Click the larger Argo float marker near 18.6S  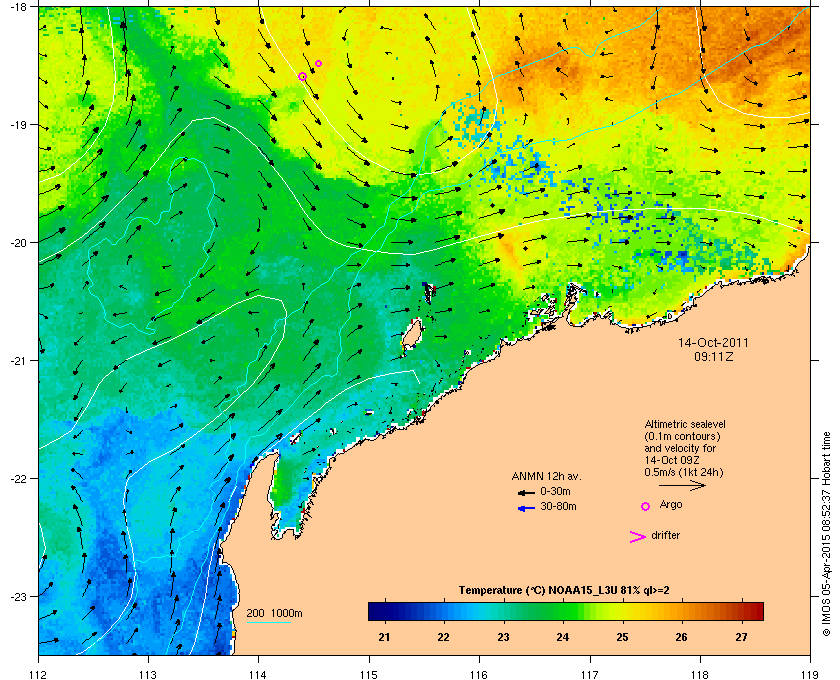(302, 77)
